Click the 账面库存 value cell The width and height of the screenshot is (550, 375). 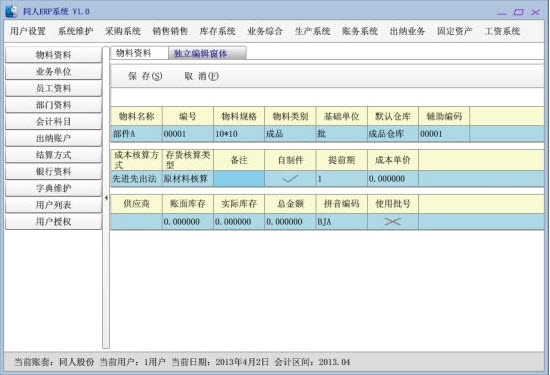click(188, 222)
